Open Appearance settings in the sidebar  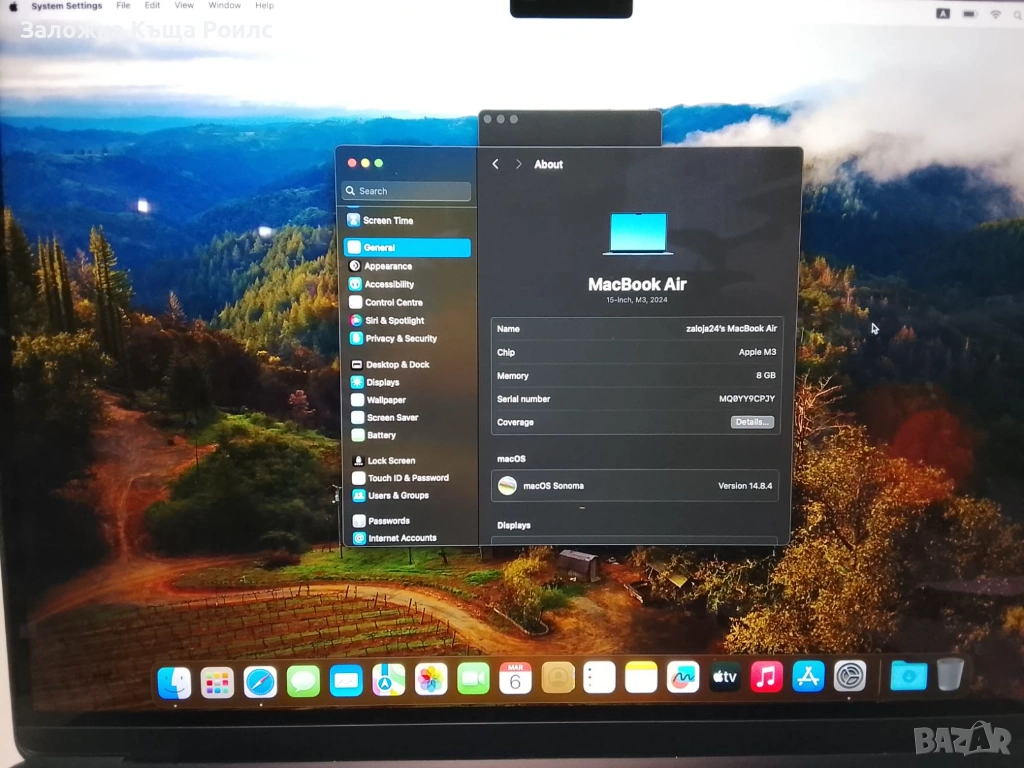click(388, 266)
